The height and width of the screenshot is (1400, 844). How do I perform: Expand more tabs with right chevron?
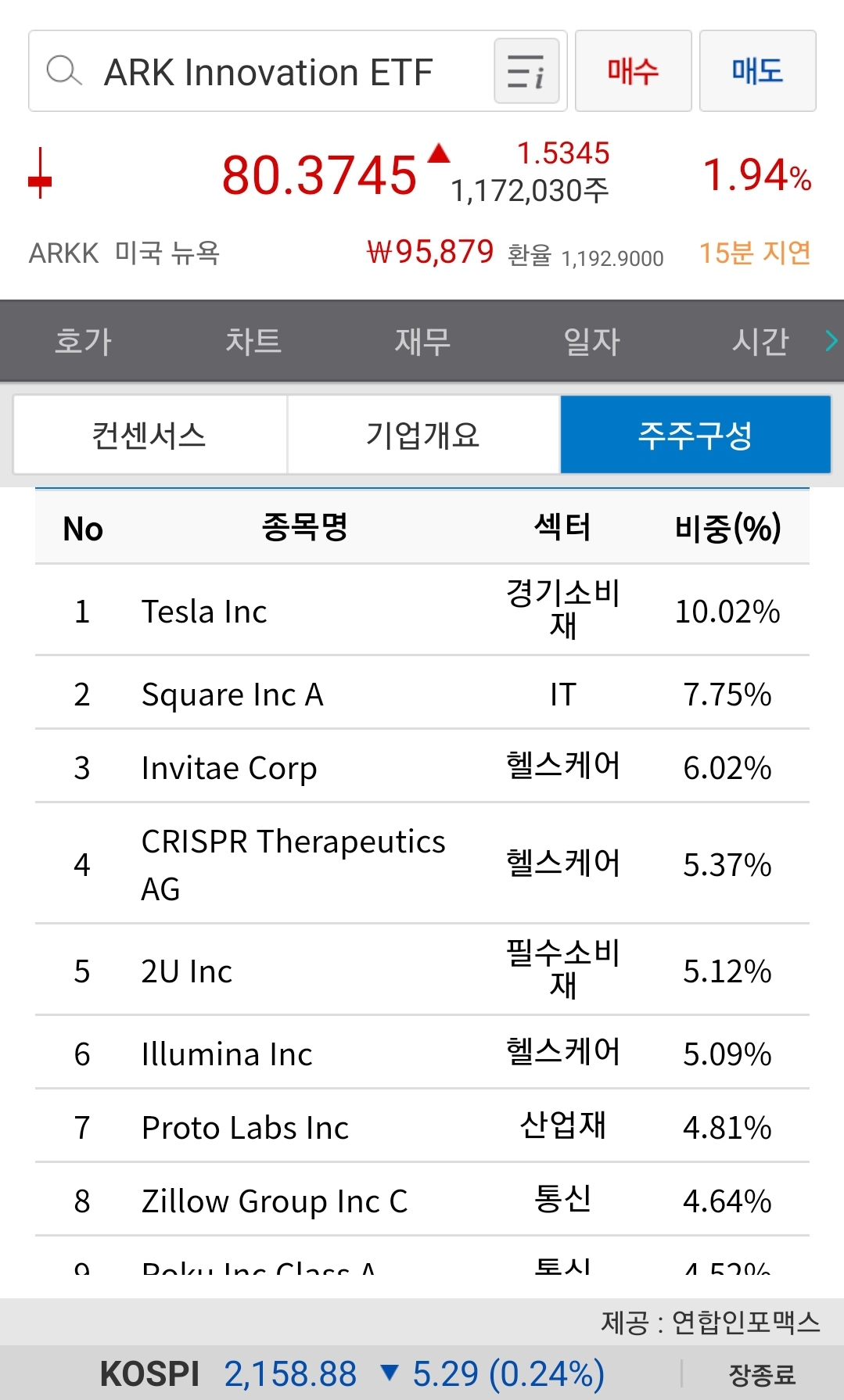tap(831, 340)
